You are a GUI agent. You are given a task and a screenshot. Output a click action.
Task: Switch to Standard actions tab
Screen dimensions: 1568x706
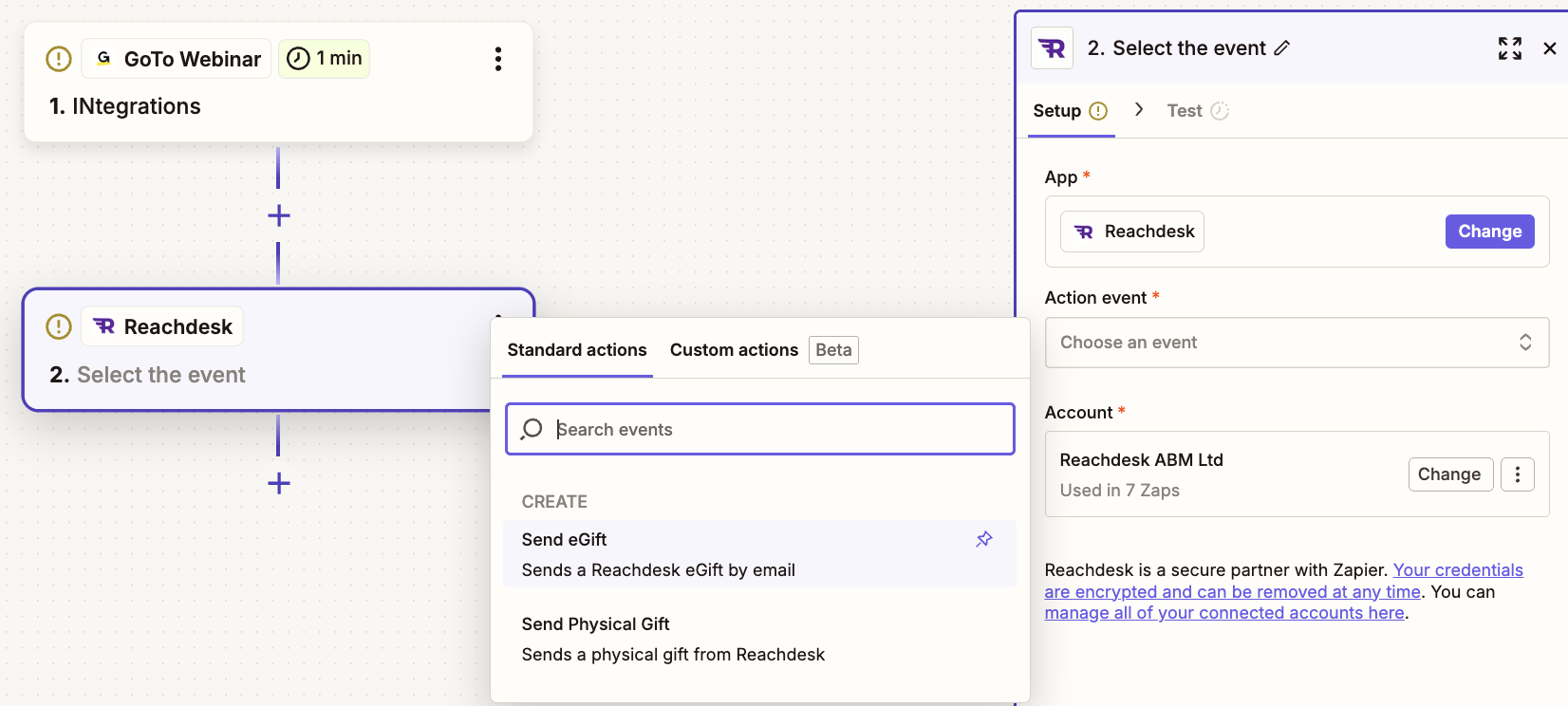click(577, 350)
